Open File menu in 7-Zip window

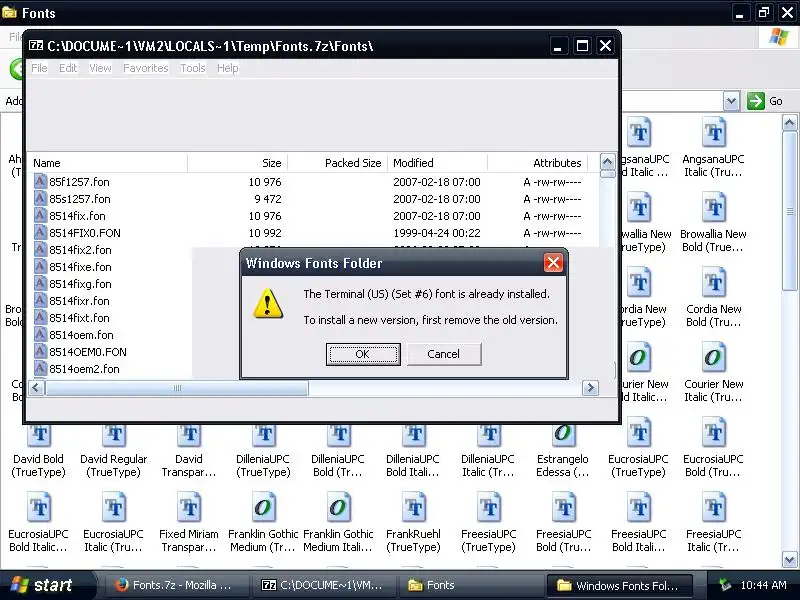click(x=39, y=68)
